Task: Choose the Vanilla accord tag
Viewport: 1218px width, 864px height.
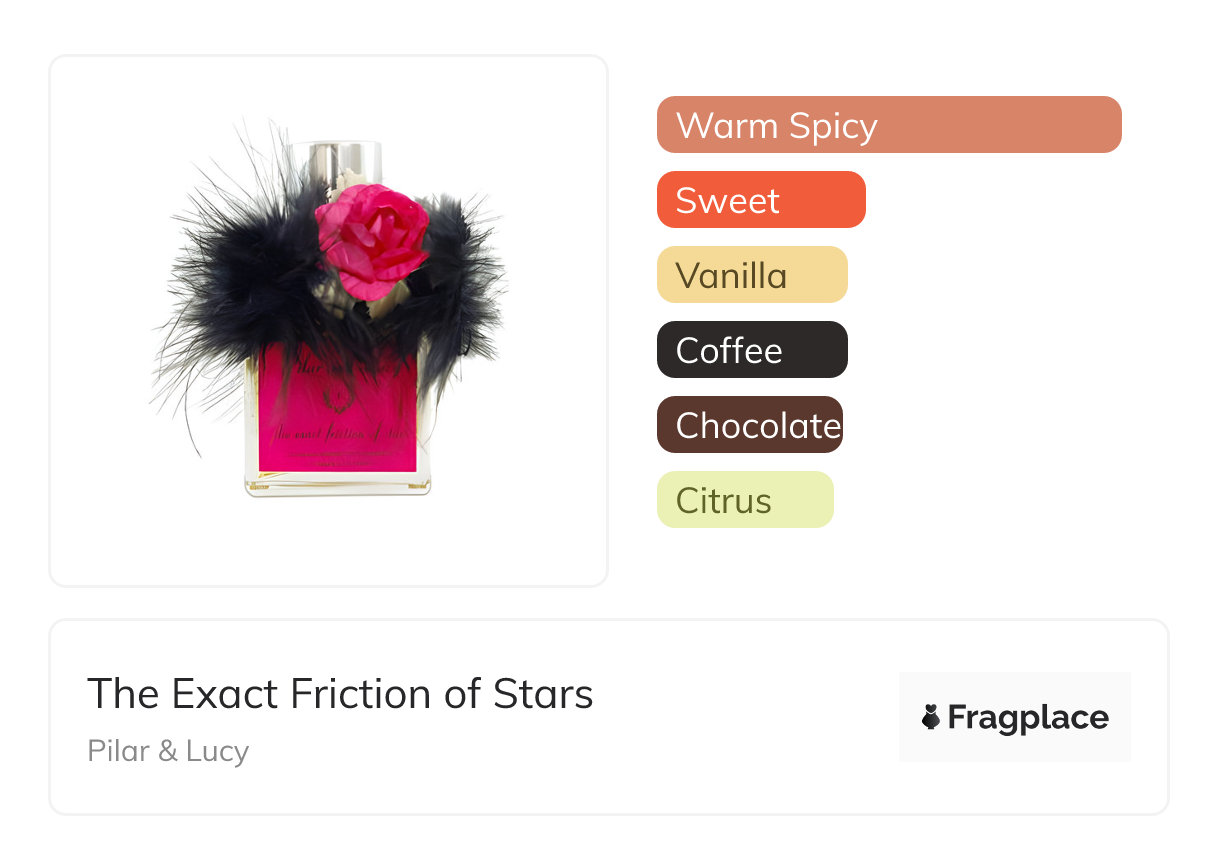Action: pyautogui.click(x=751, y=275)
